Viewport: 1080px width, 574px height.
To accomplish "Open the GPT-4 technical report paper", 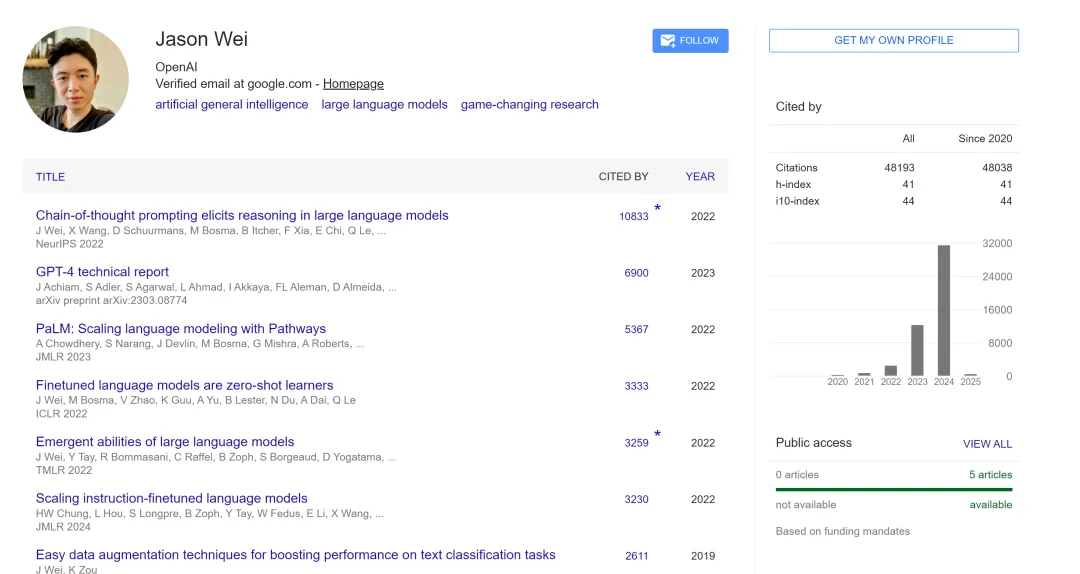I will coord(102,272).
